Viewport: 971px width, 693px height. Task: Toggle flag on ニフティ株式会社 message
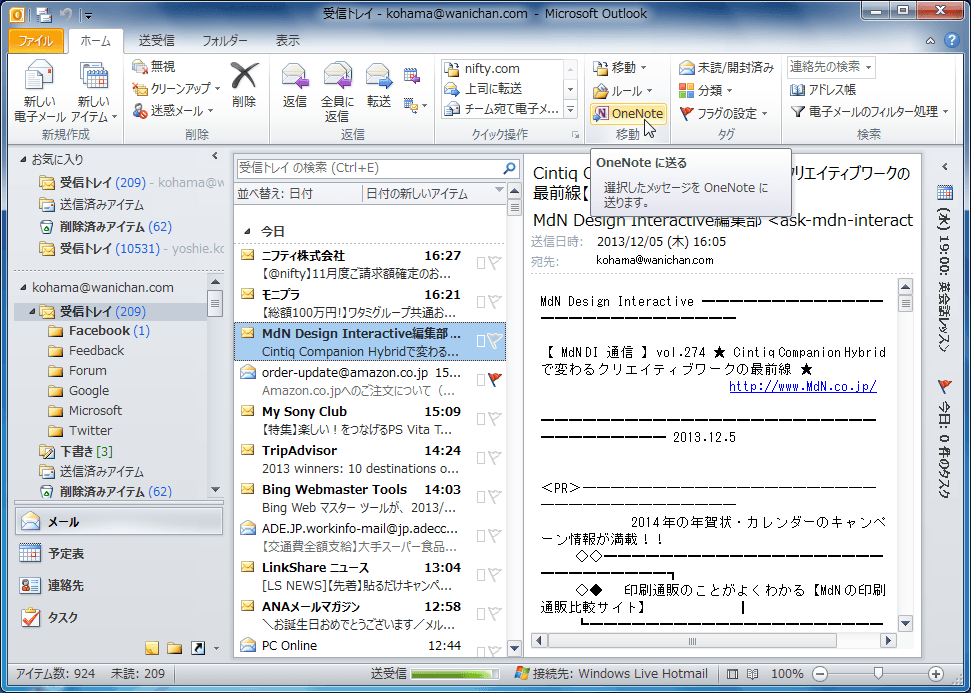tap(494, 263)
